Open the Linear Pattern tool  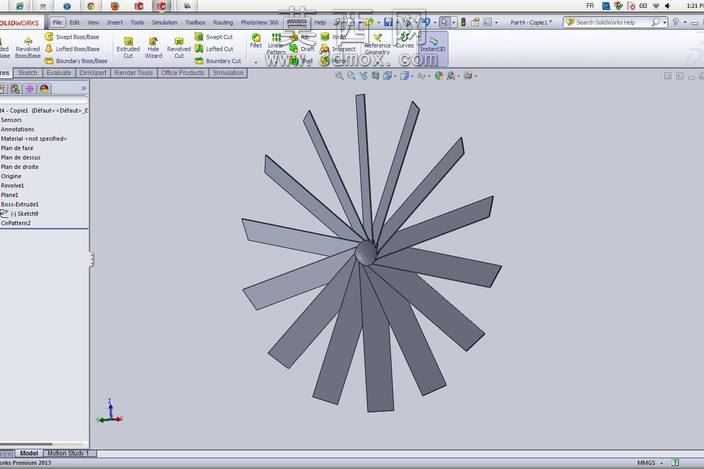click(276, 44)
